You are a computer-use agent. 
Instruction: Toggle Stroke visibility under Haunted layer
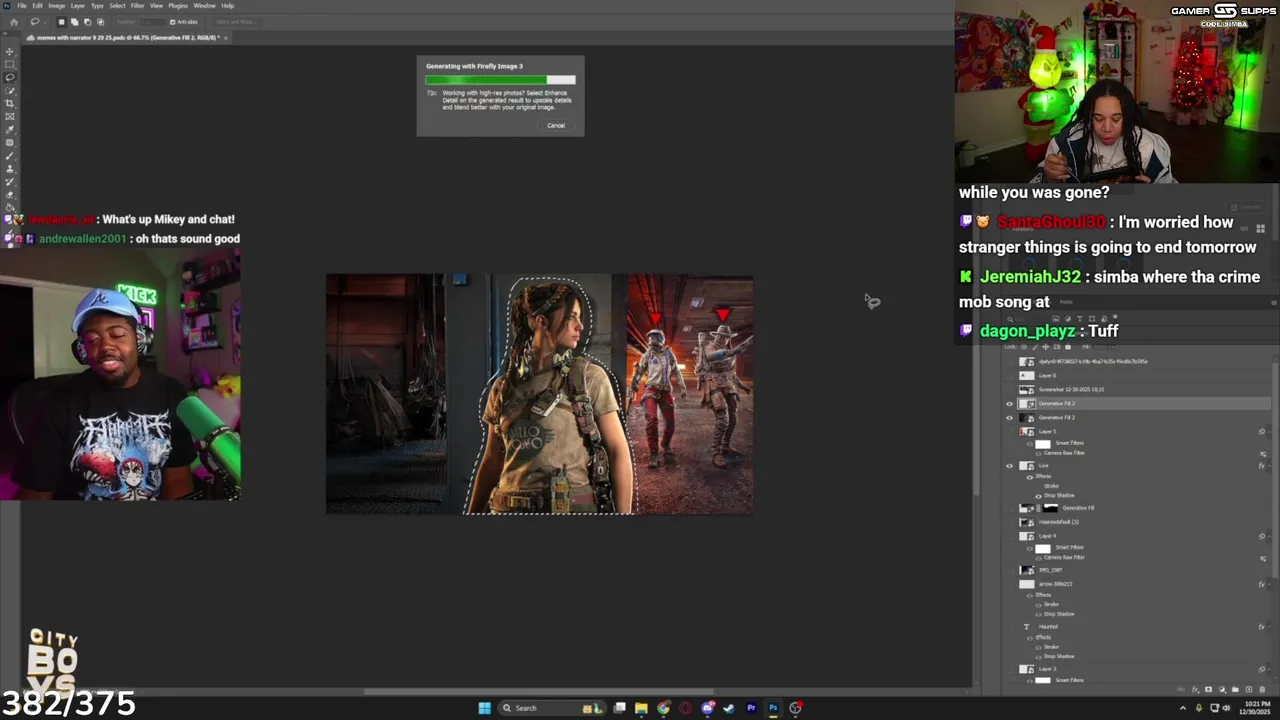click(x=1038, y=647)
